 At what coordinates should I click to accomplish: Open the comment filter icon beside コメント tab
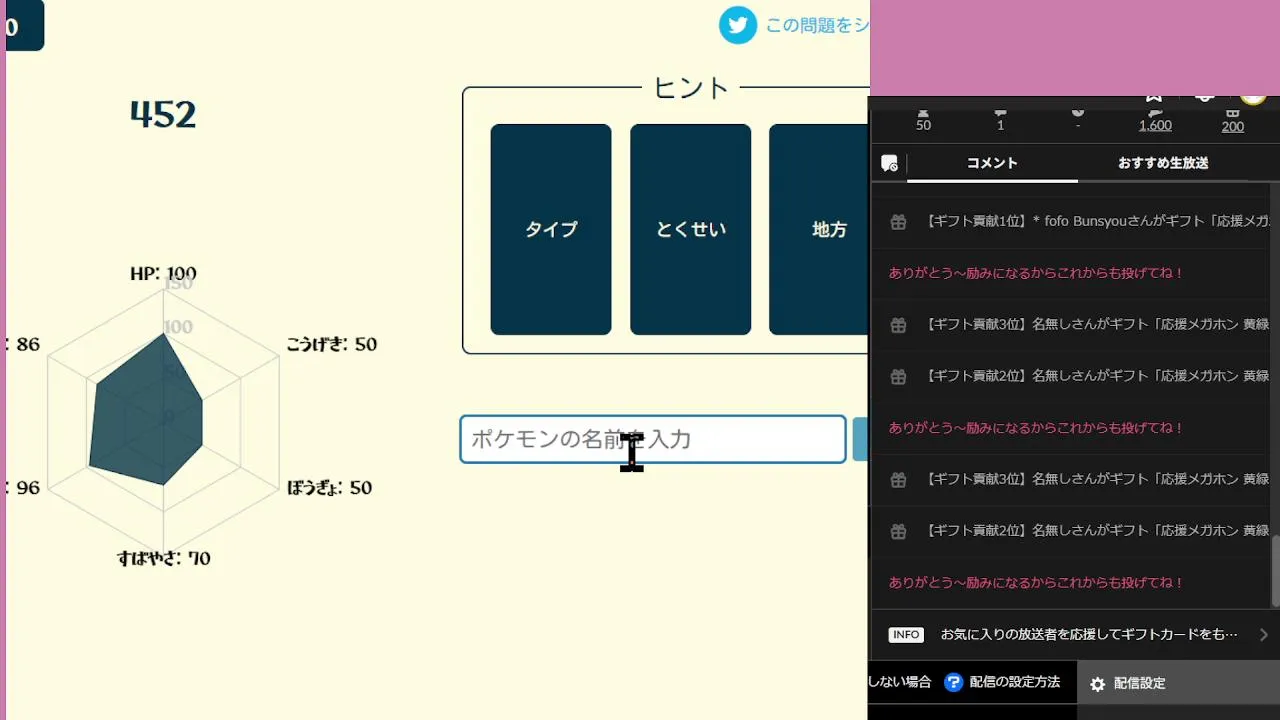[x=889, y=163]
